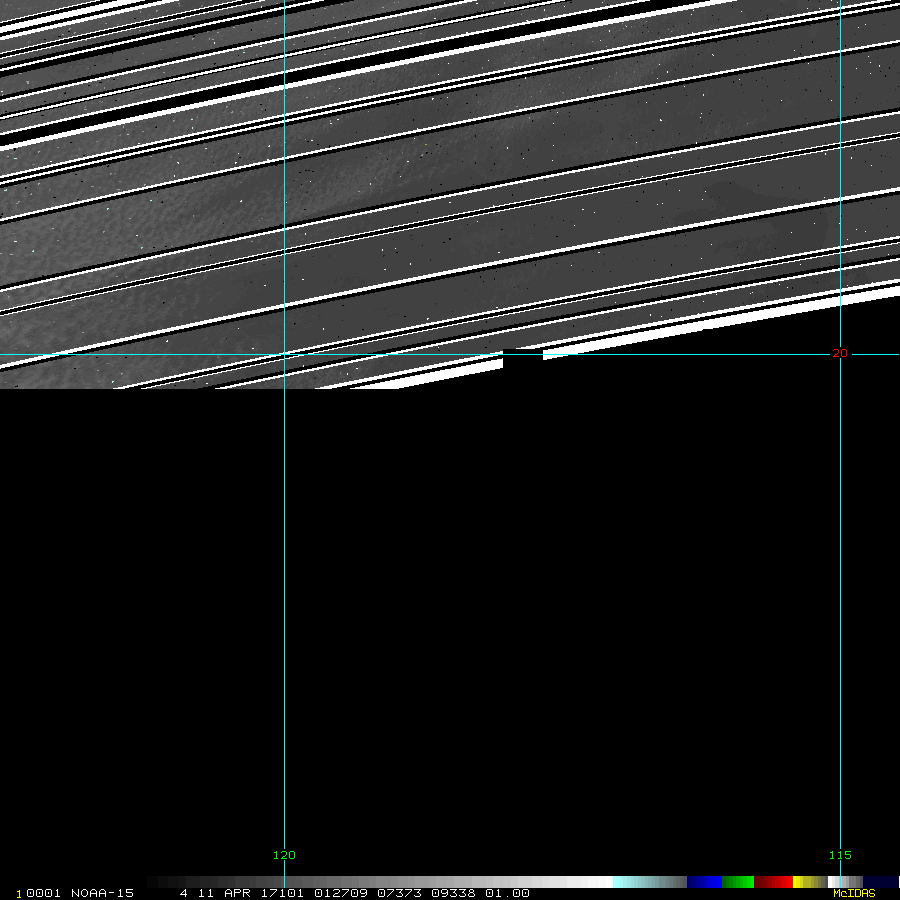Click the yellow McIDAS label

tap(854, 893)
